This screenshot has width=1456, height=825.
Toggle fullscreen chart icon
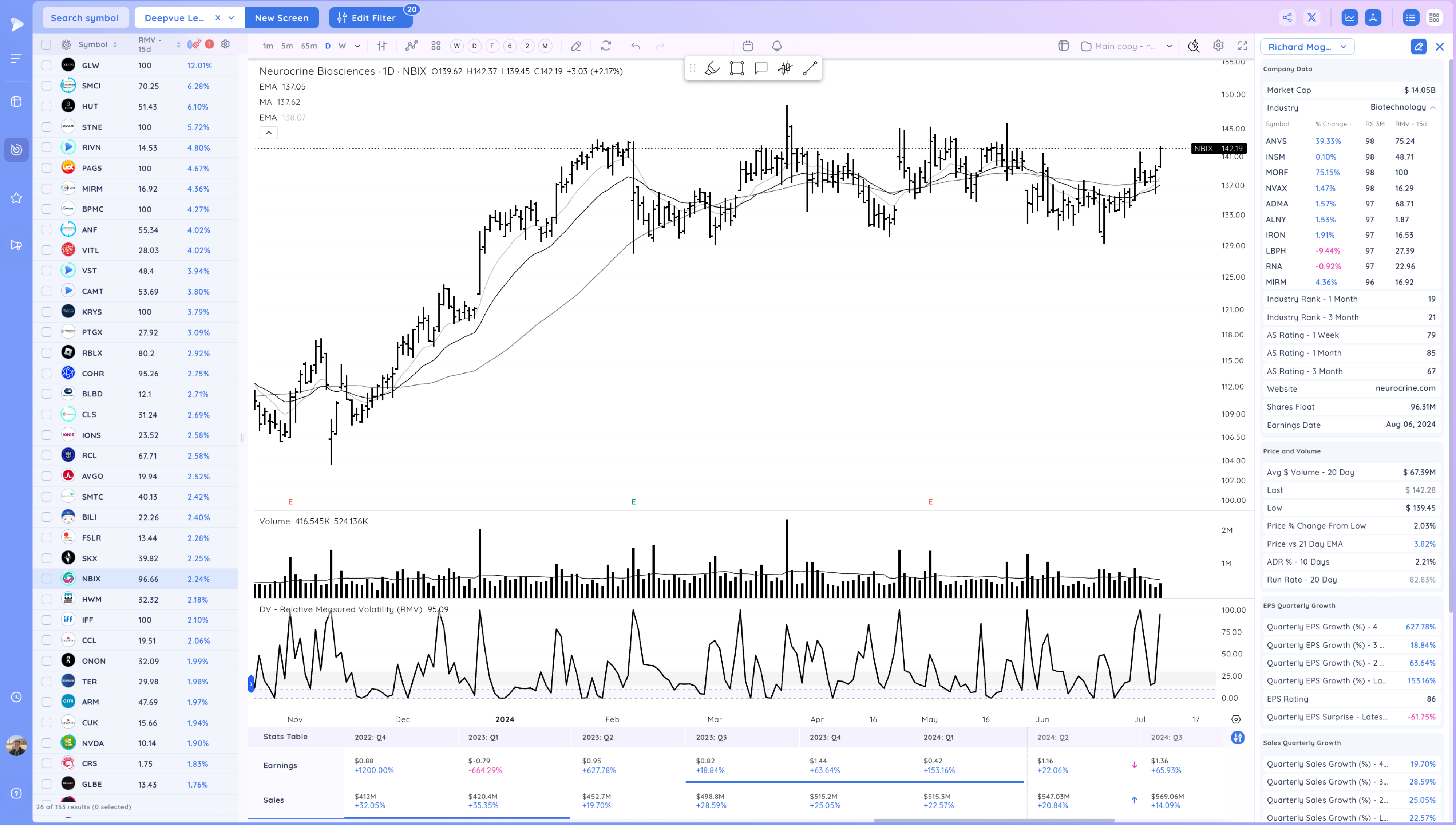pos(1242,46)
